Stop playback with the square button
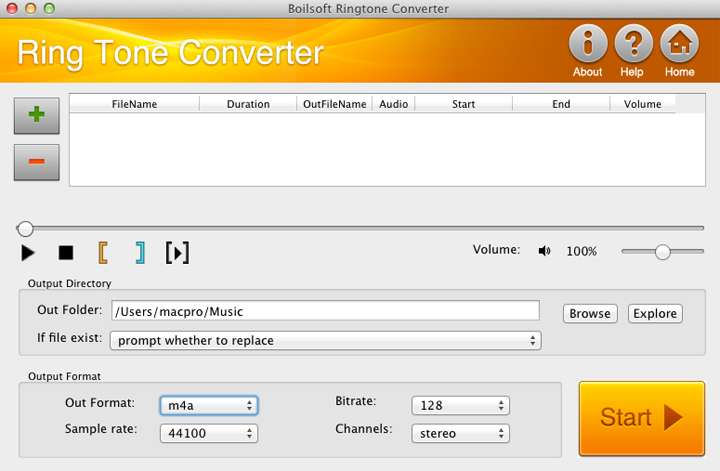 coord(66,252)
